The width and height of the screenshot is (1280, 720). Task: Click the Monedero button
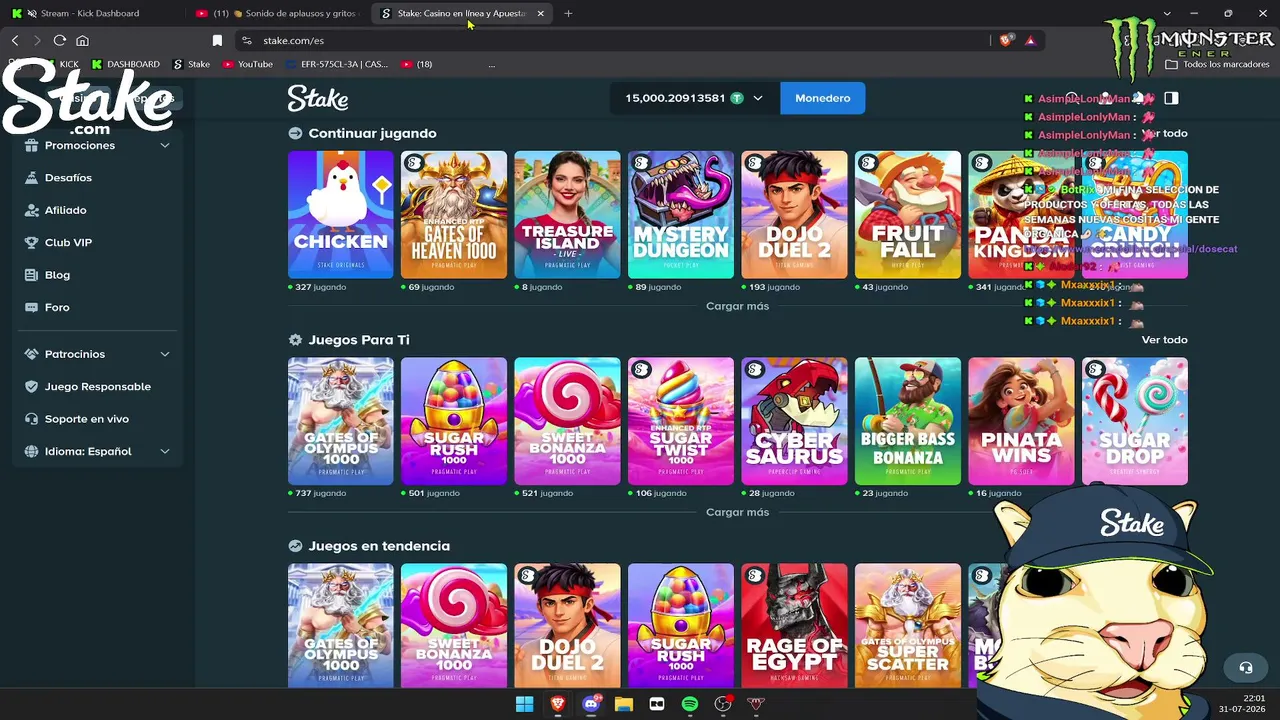[823, 98]
